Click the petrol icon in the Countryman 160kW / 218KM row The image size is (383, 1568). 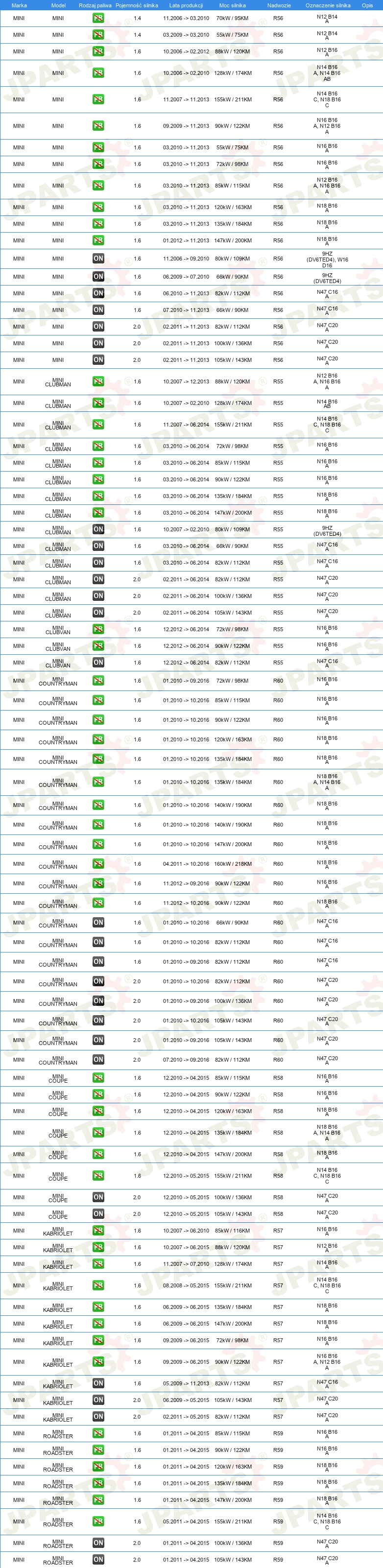[x=98, y=864]
